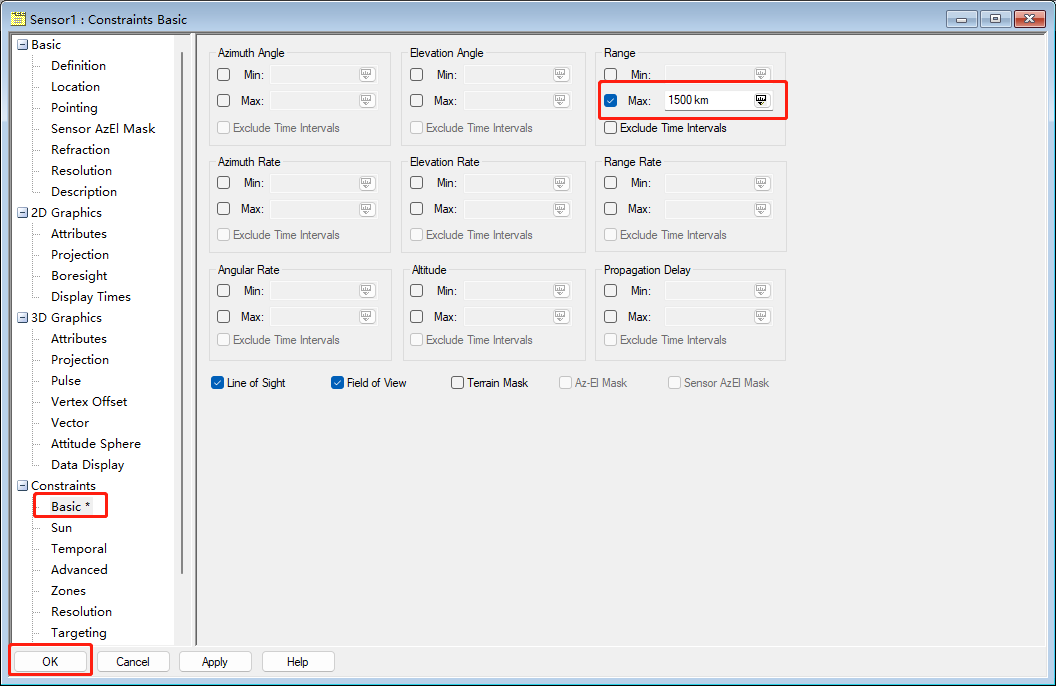Open the value editor beside Range Rate Min
The height and width of the screenshot is (686, 1056).
click(761, 183)
